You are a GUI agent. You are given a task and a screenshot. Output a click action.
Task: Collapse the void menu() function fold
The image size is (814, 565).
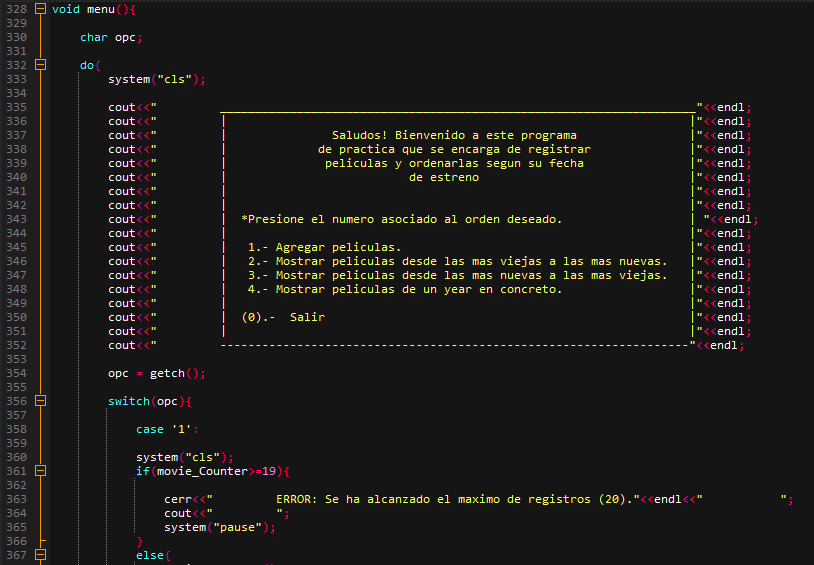pos(40,9)
